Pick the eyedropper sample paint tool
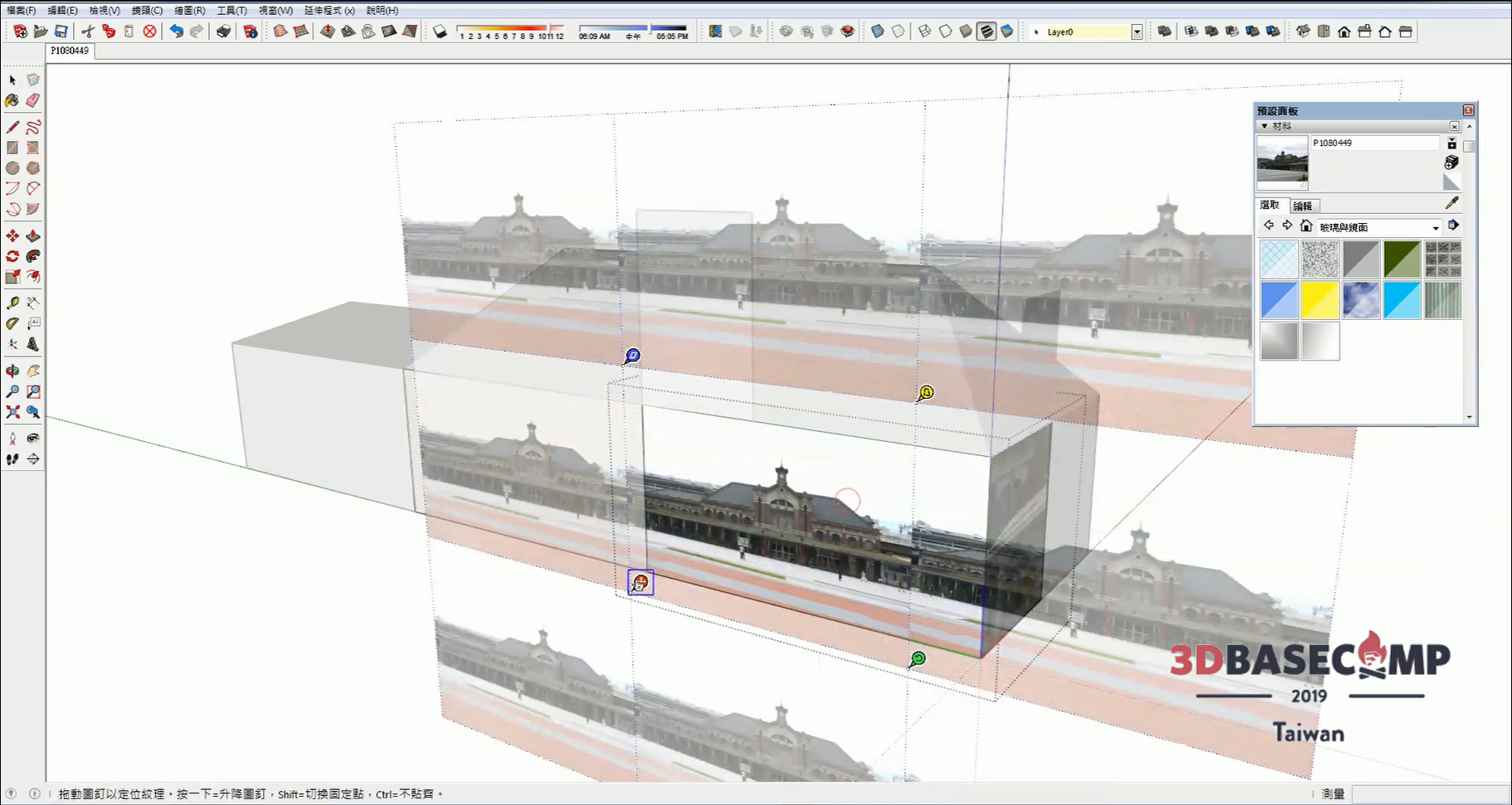 pos(1451,203)
